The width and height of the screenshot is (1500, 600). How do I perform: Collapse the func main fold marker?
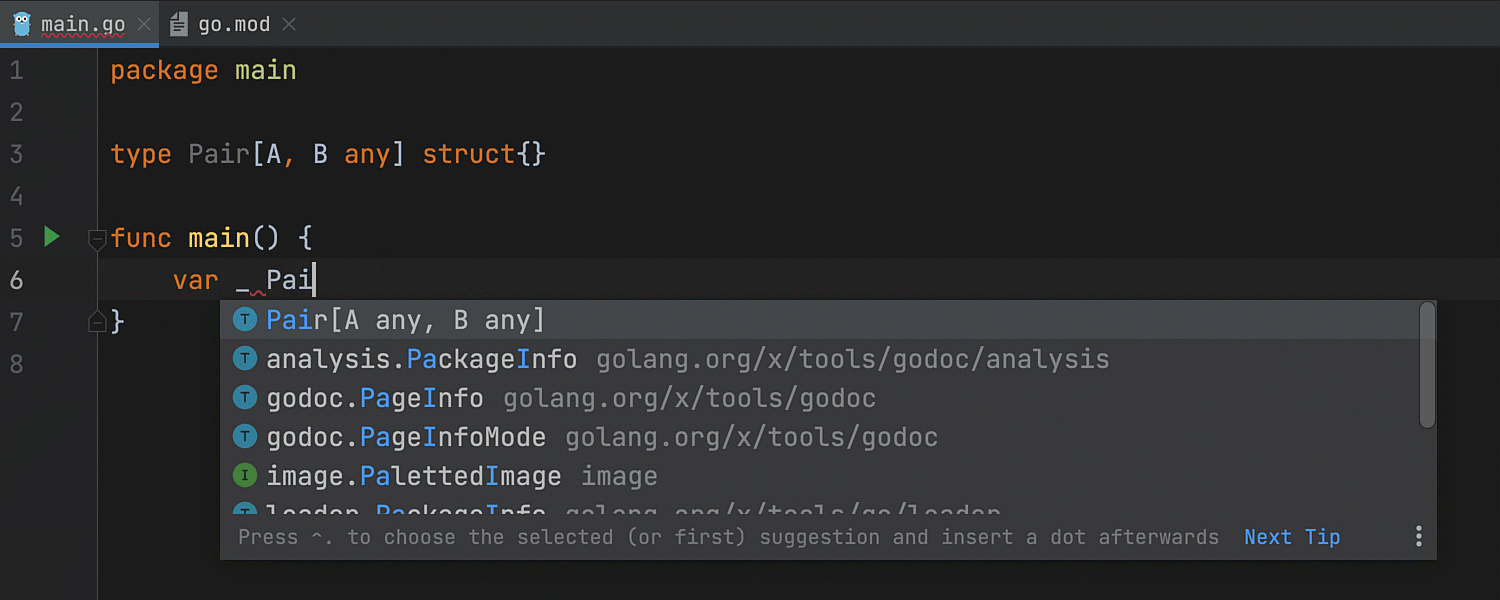pyautogui.click(x=97, y=238)
